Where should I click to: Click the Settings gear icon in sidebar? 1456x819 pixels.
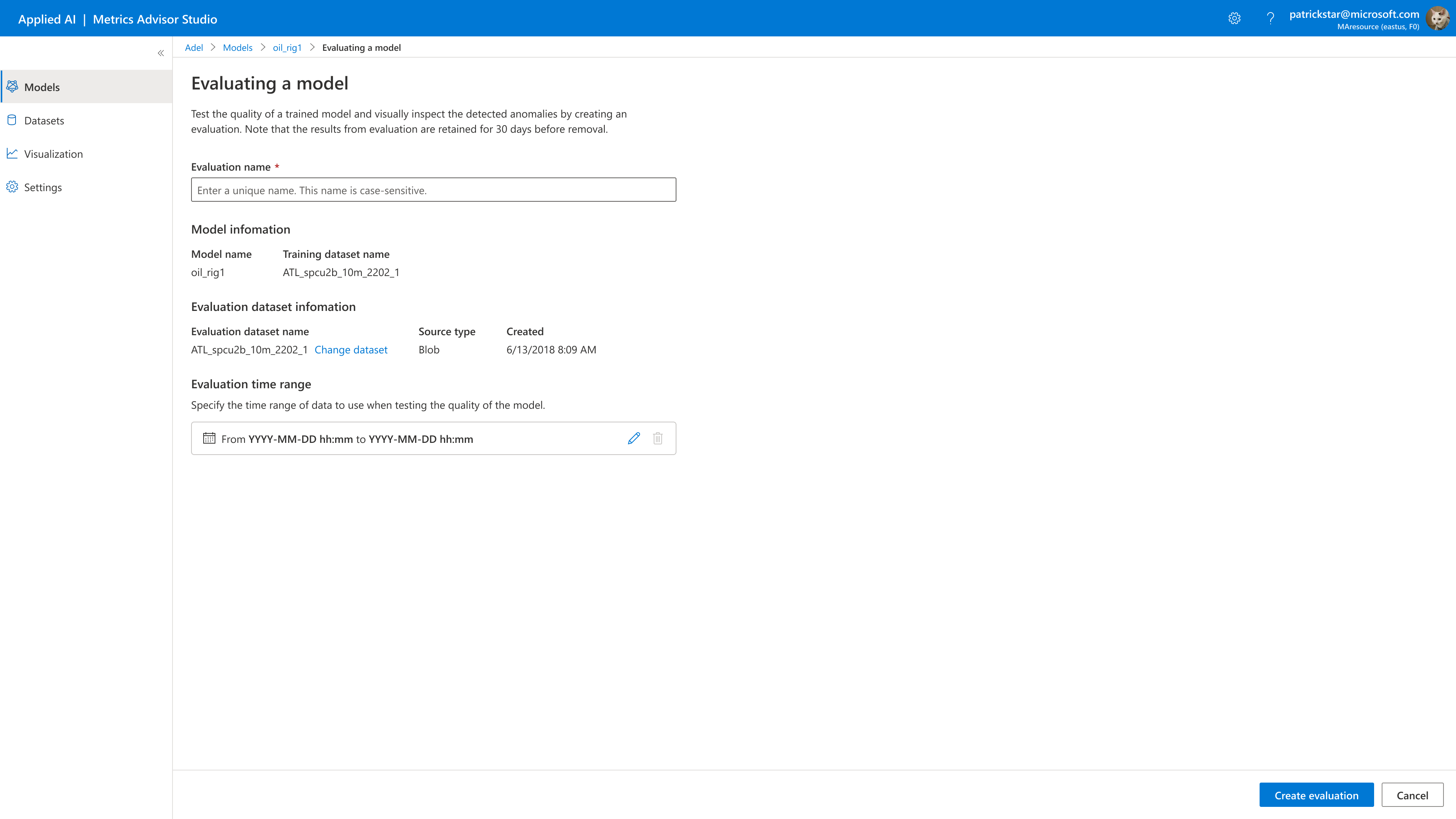(x=12, y=187)
